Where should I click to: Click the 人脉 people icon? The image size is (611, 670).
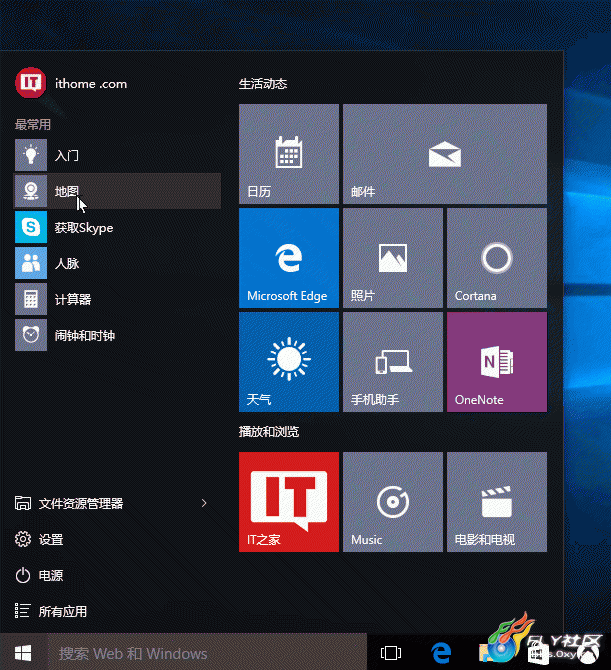31,263
